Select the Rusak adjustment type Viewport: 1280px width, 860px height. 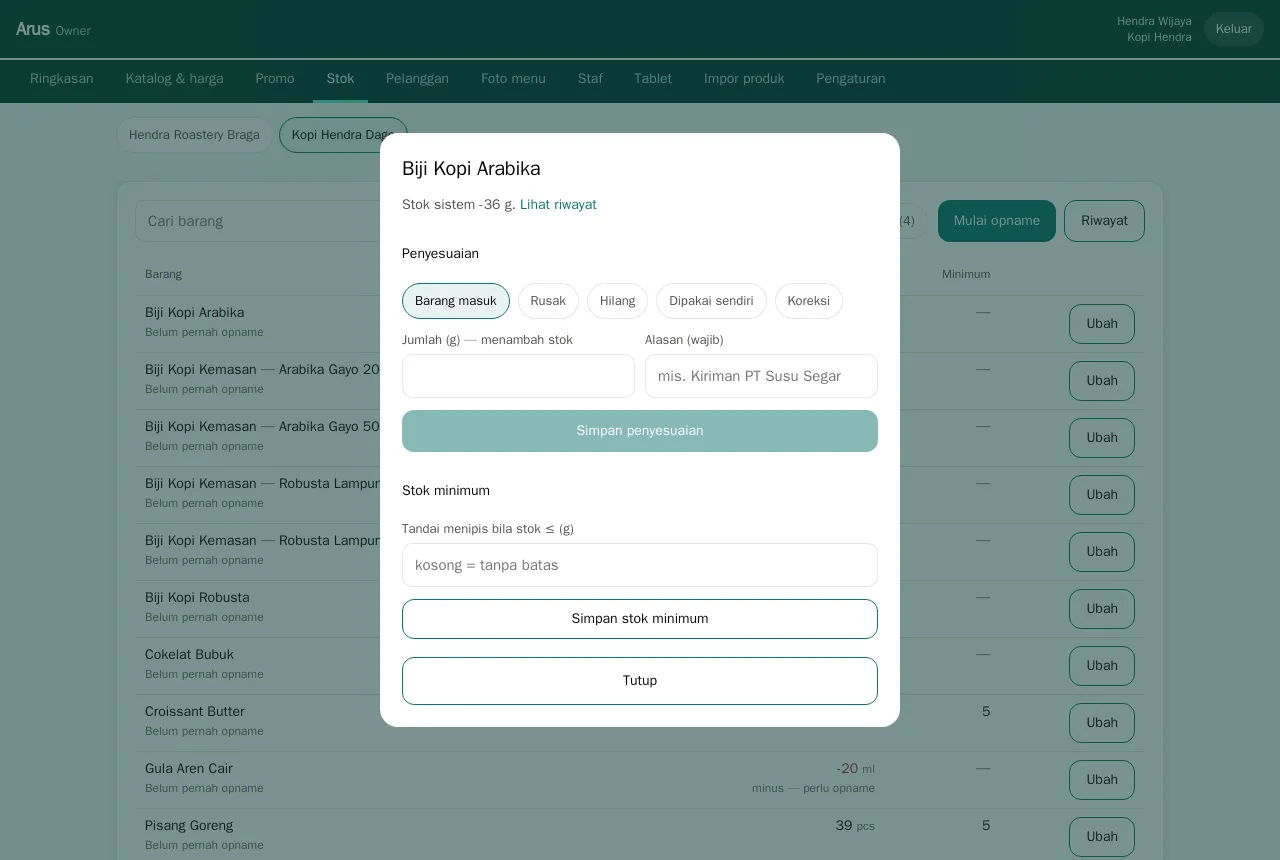[548, 301]
